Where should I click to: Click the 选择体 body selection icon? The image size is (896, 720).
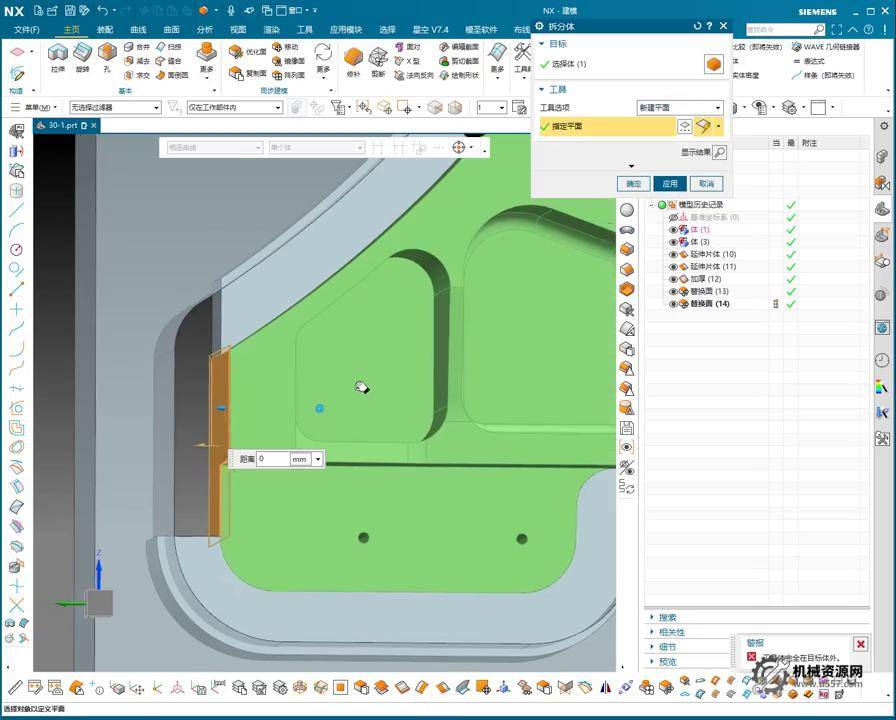point(714,64)
